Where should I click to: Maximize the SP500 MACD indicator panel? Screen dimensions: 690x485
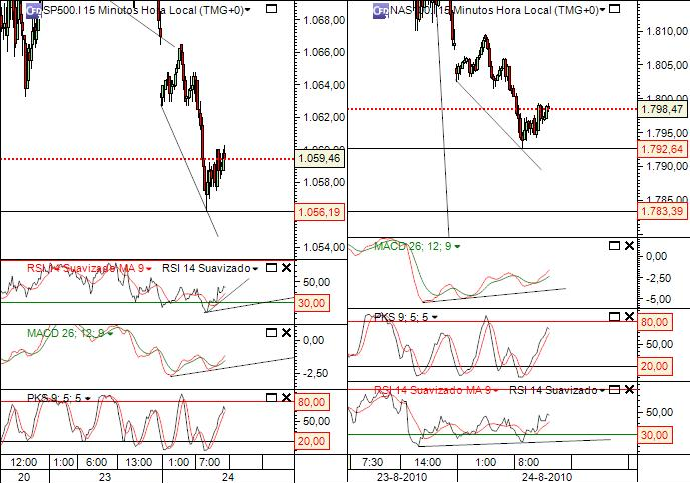272,333
